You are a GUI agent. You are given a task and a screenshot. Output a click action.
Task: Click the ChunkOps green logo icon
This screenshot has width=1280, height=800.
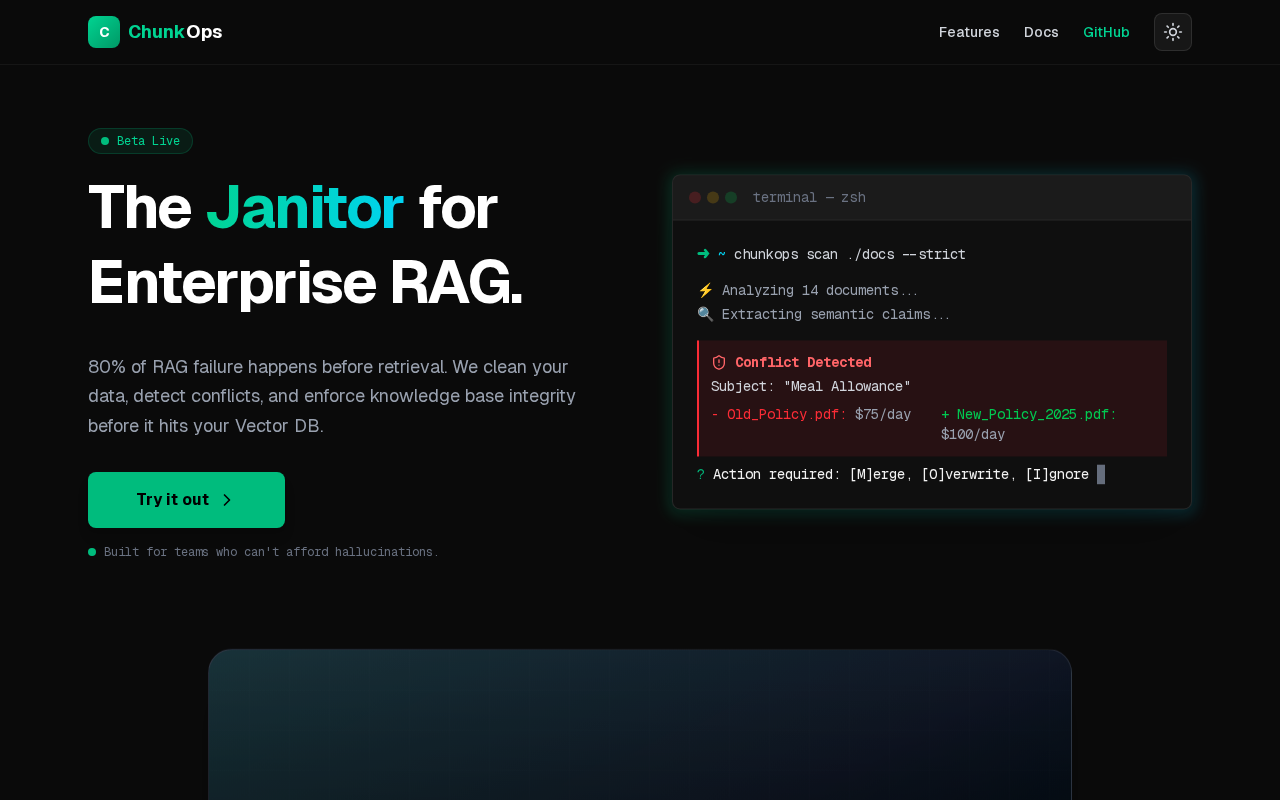[x=104, y=32]
